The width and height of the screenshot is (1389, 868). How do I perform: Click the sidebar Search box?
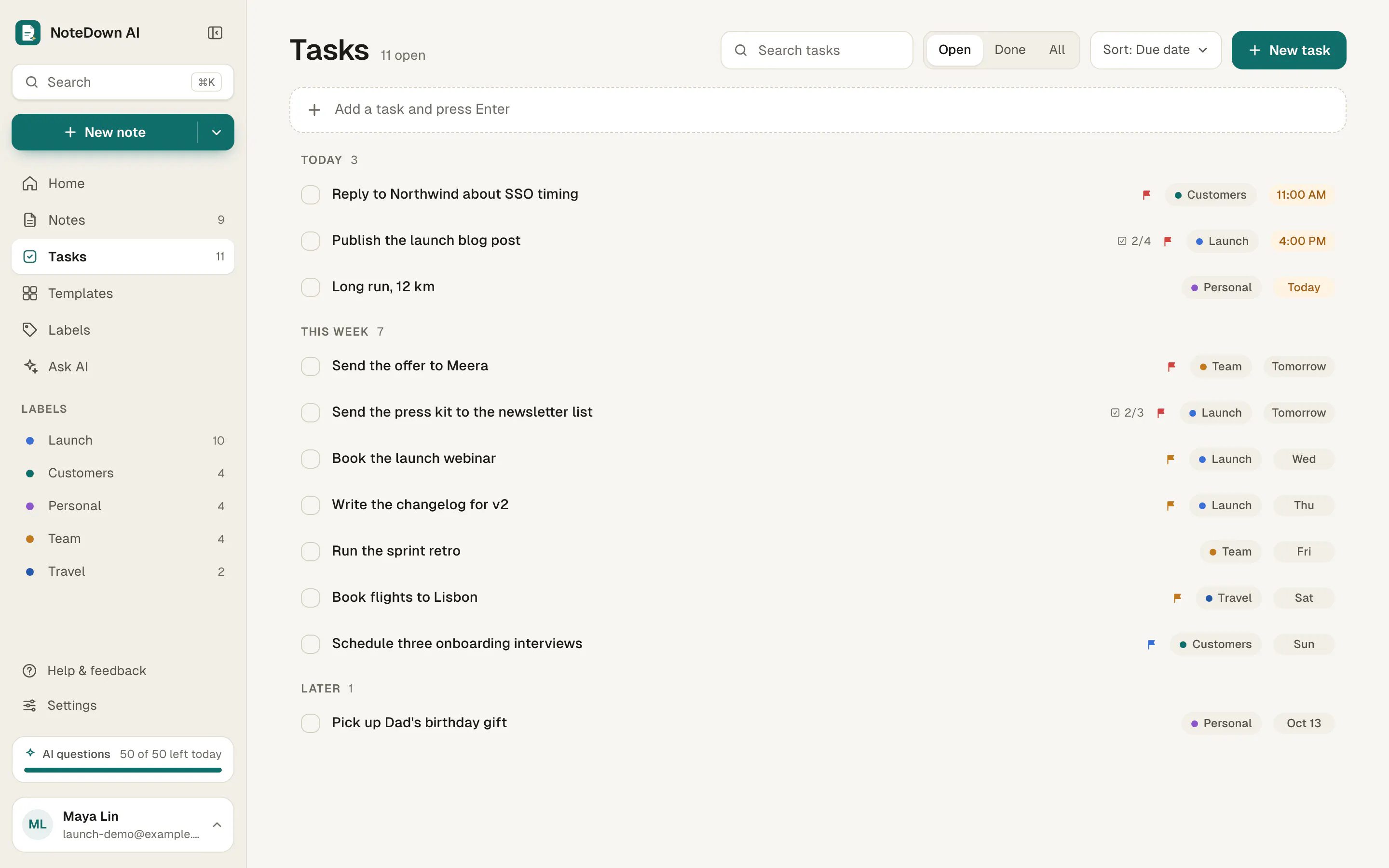coord(123,82)
